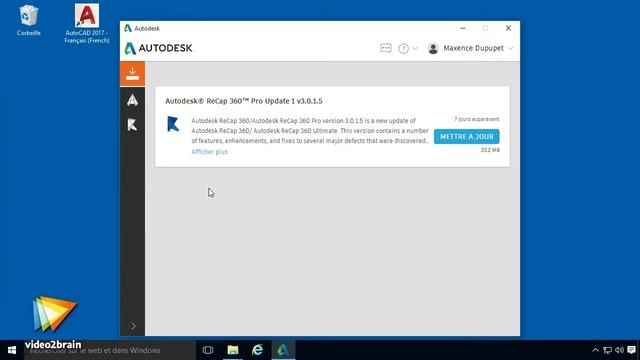The width and height of the screenshot is (640, 360).
Task: Open the Action Center notifications icon
Action: click(631, 350)
